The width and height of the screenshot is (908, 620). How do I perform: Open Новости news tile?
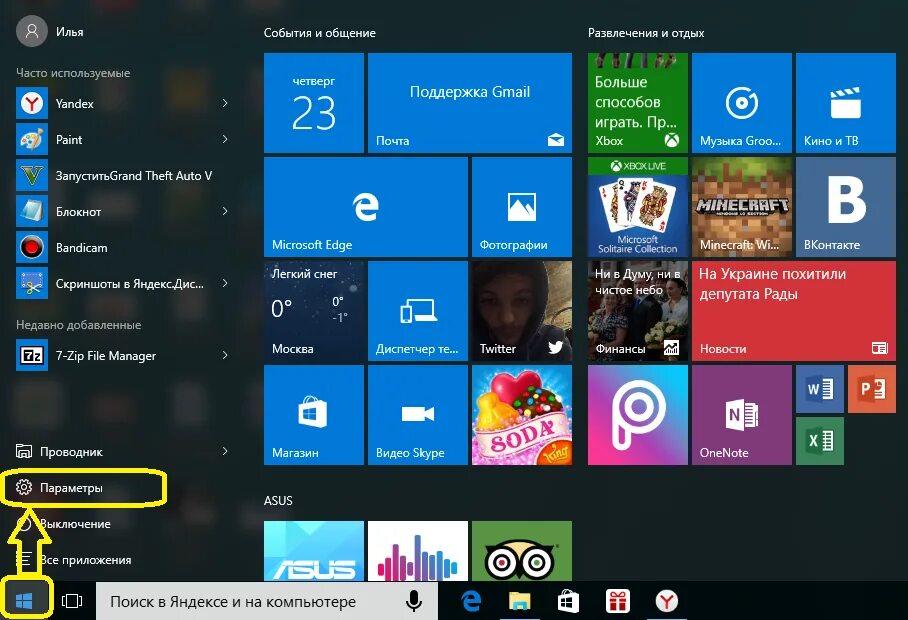(794, 311)
